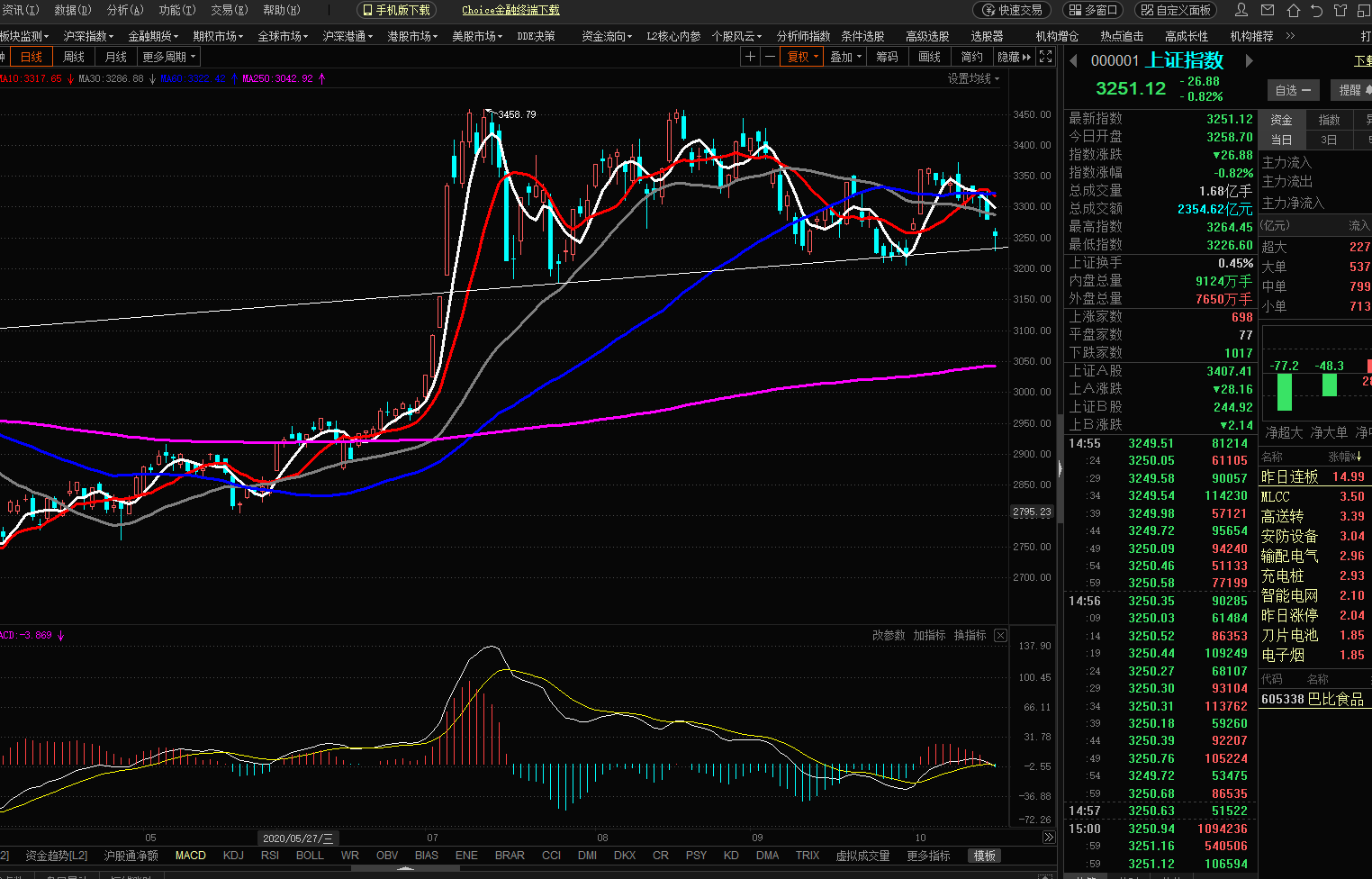Screen dimensions: 1372x879
Task: Open 更多指标 more indicators
Action: pyautogui.click(x=928, y=856)
